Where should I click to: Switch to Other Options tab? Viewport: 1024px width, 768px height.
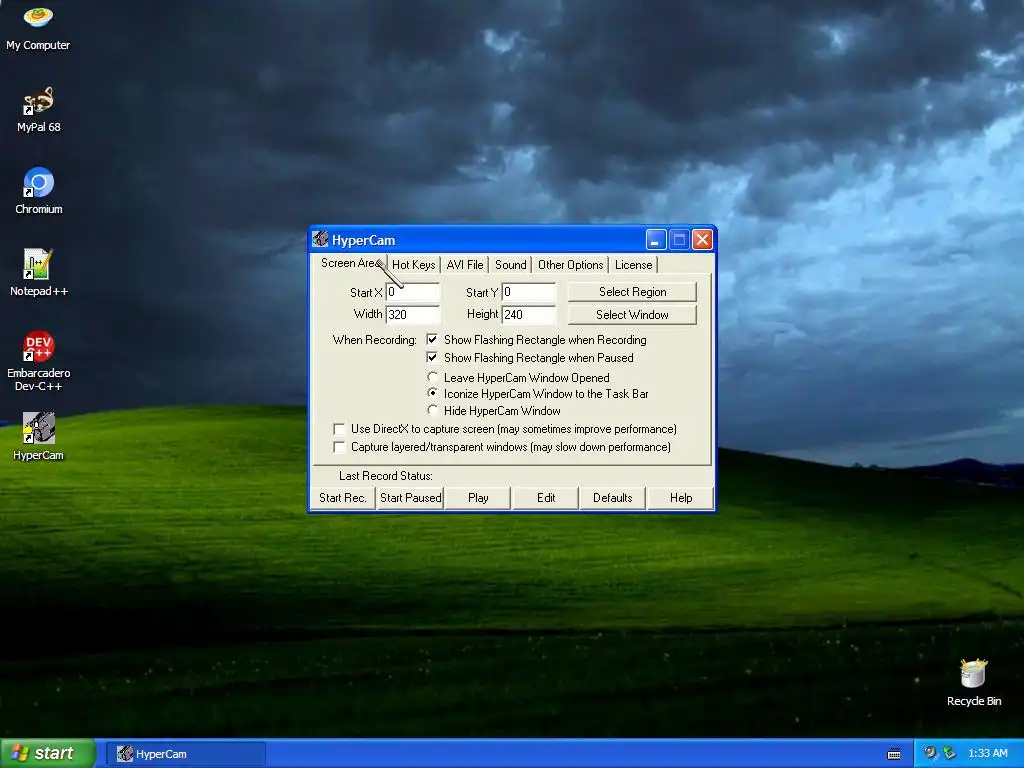570,264
